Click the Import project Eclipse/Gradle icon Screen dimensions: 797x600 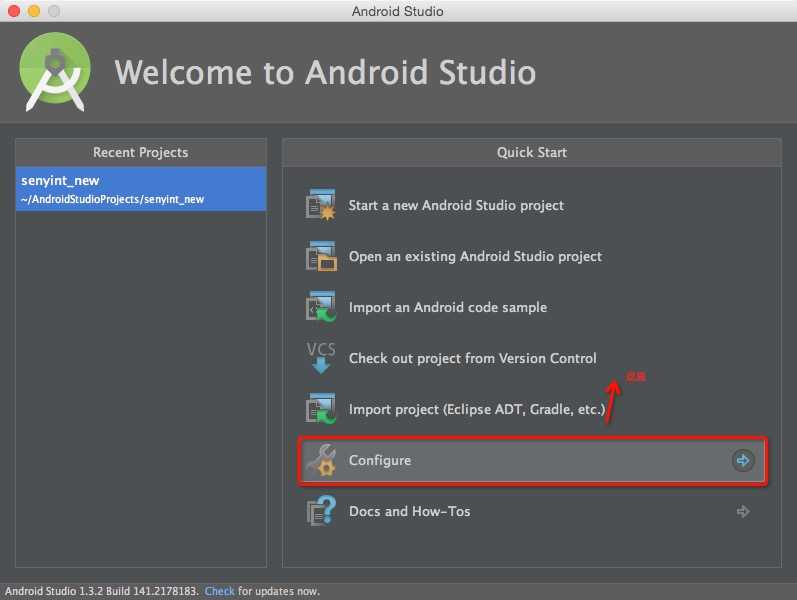pos(321,409)
